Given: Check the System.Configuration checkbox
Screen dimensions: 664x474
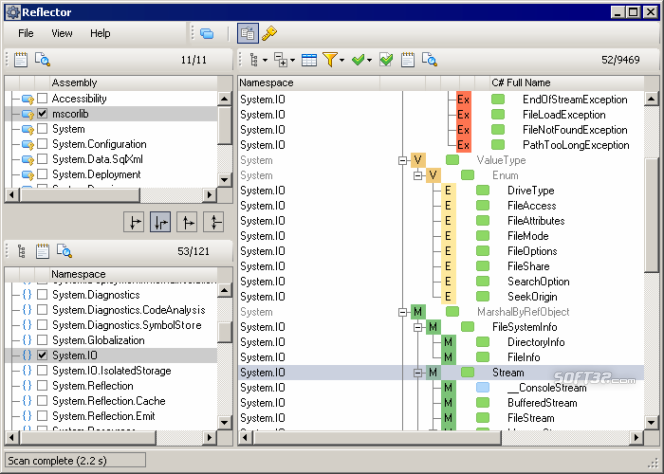Looking at the screenshot, I should 42,144.
